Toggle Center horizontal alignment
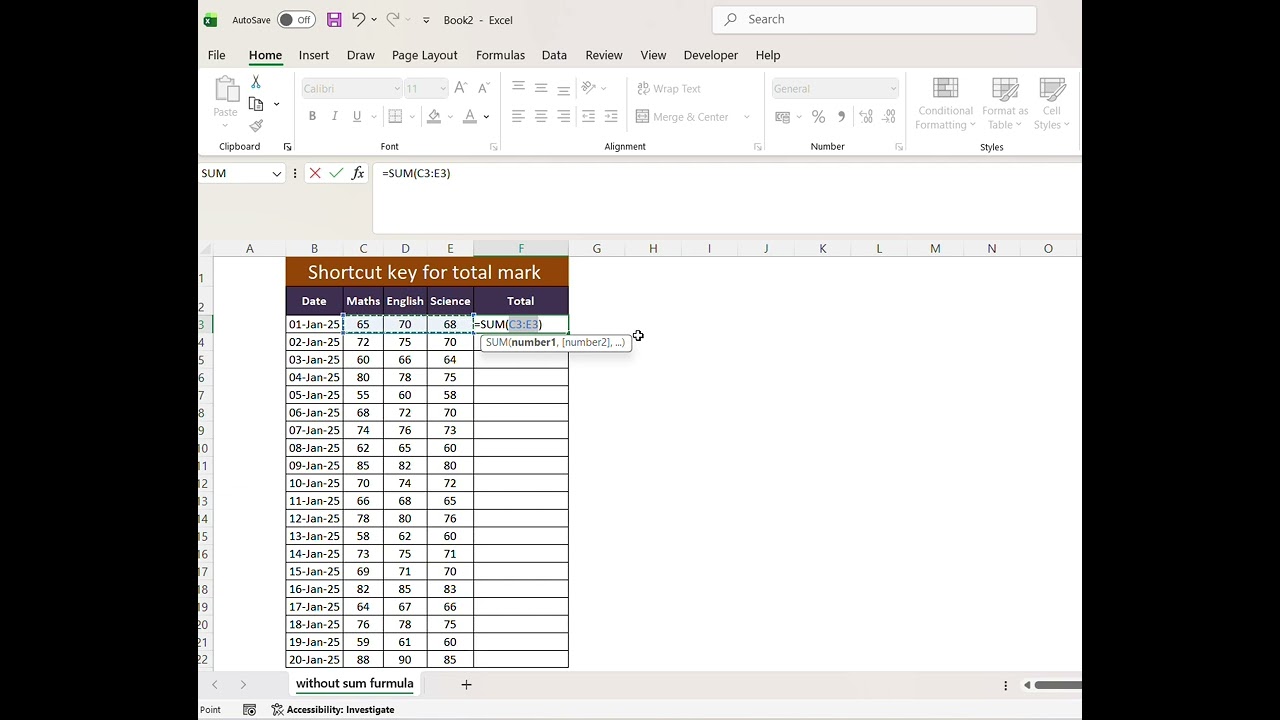The image size is (1280, 720). point(541,116)
